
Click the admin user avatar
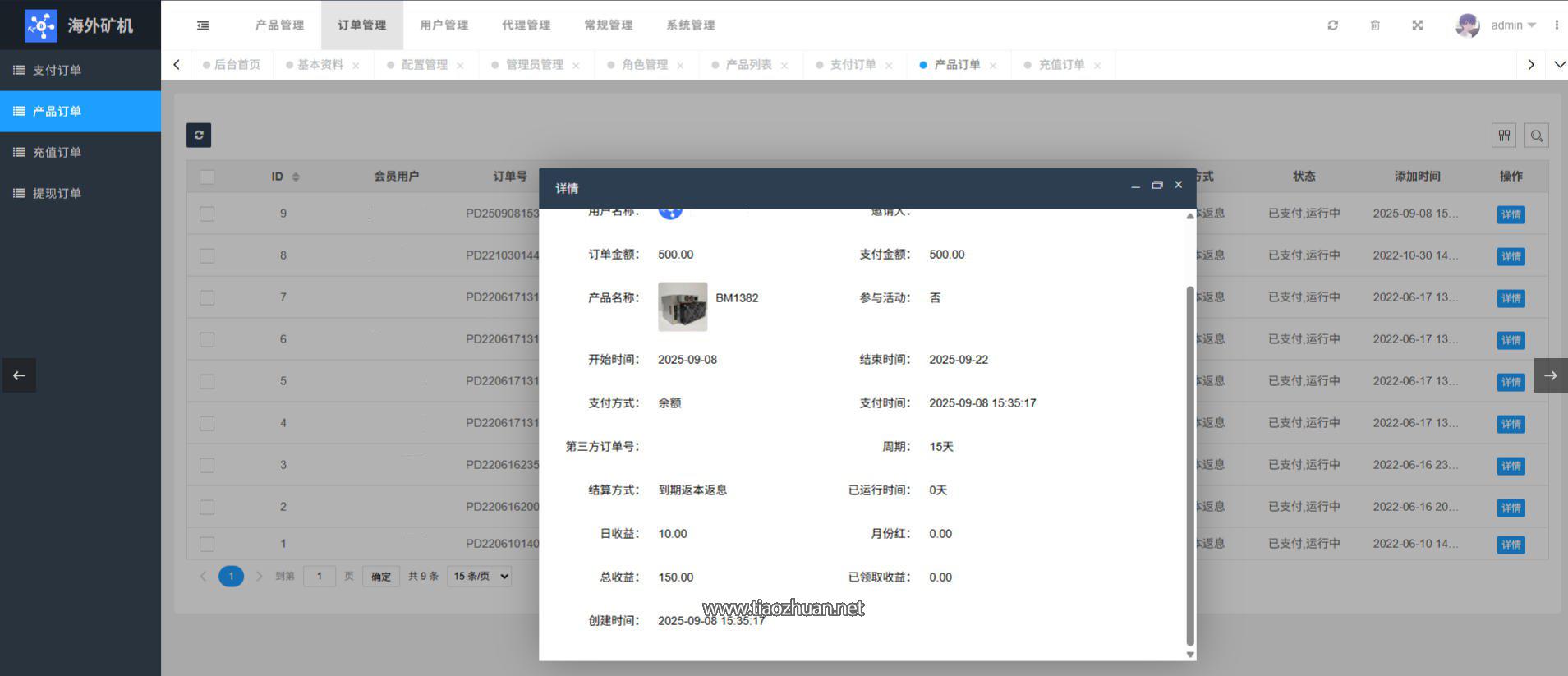coord(1468,25)
